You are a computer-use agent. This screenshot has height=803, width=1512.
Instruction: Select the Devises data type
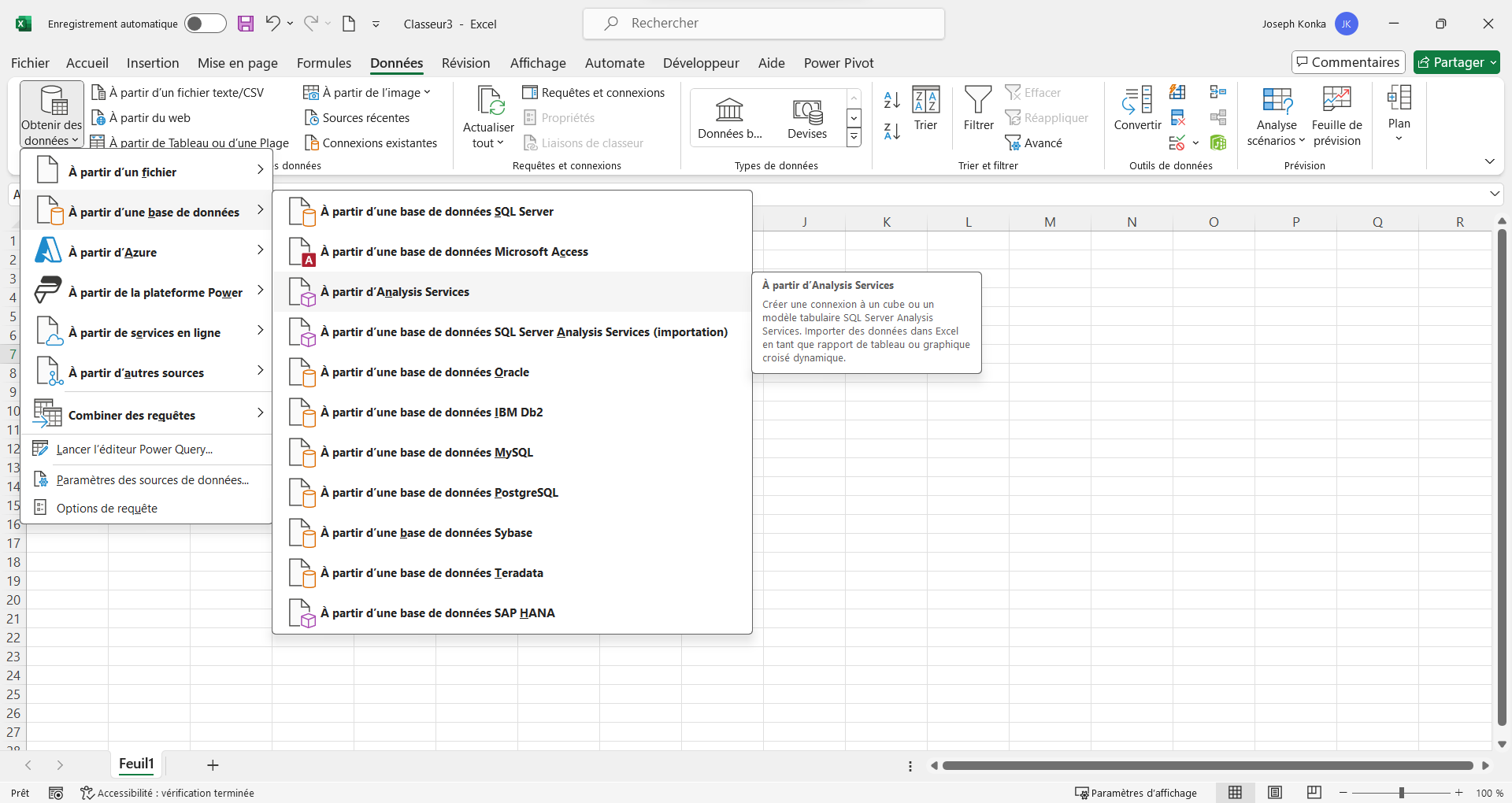(x=807, y=118)
